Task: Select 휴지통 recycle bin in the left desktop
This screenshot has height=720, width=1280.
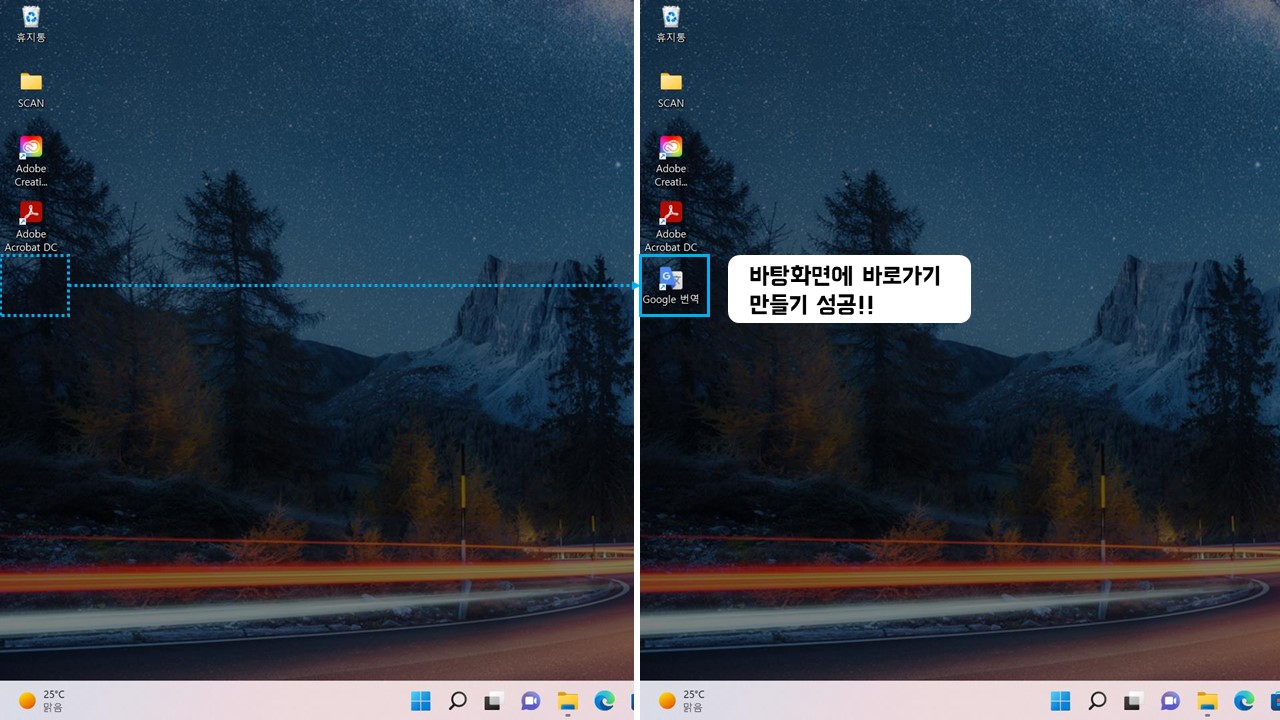Action: (x=31, y=24)
